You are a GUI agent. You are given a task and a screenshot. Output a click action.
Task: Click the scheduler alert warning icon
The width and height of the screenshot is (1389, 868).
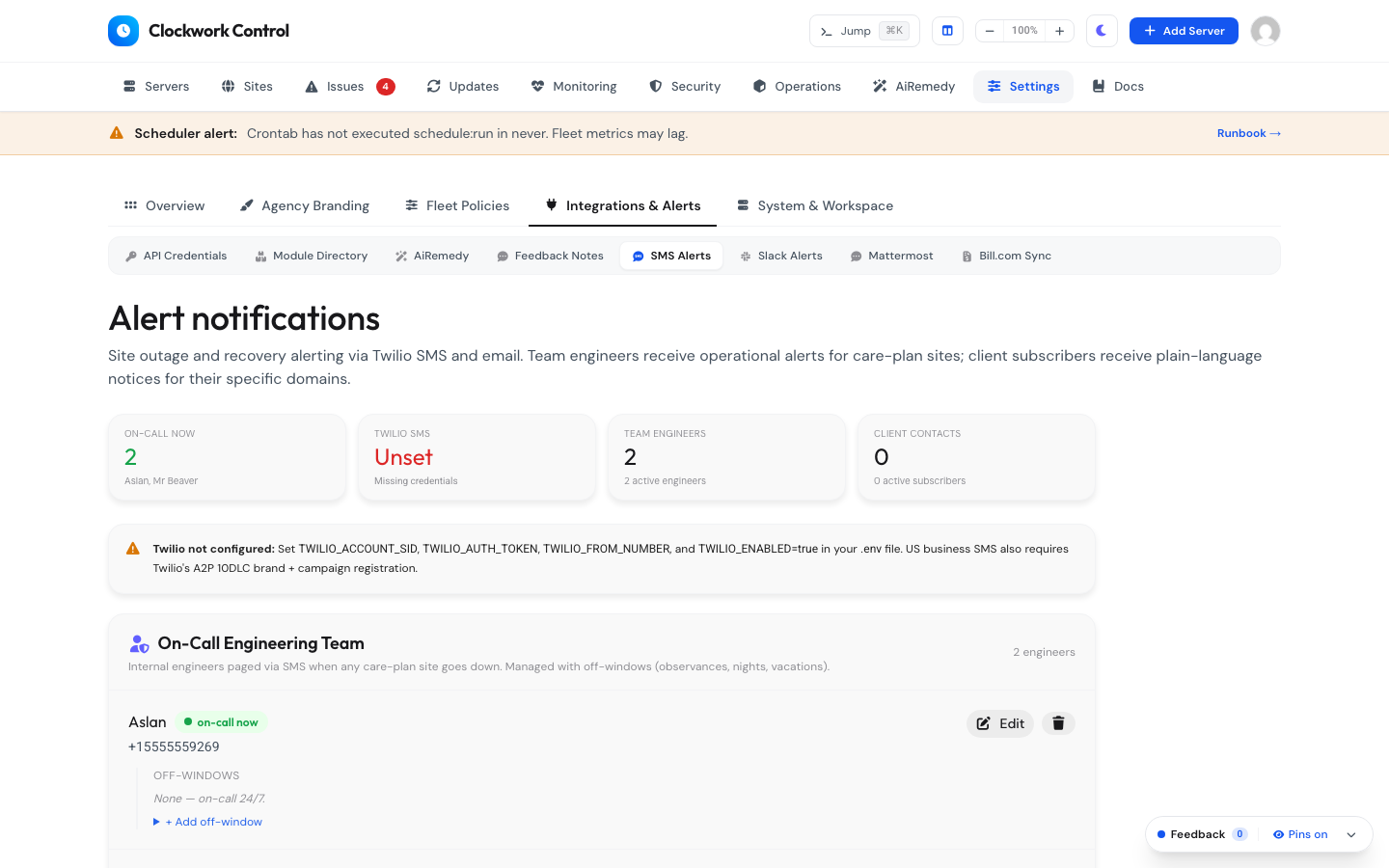pos(117,133)
